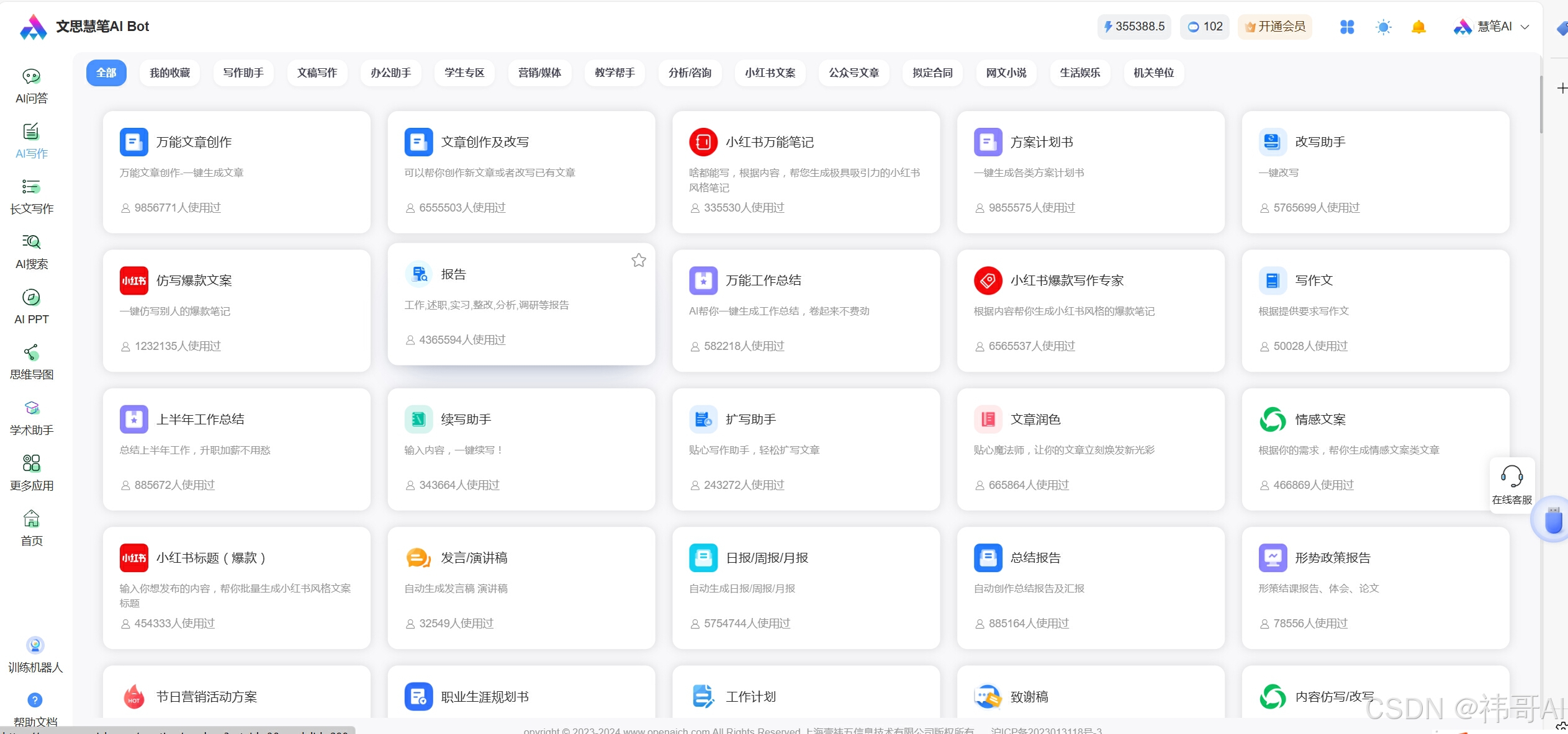Open the four-square apps grid icon
Image resolution: width=1568 pixels, height=734 pixels.
pos(1346,27)
